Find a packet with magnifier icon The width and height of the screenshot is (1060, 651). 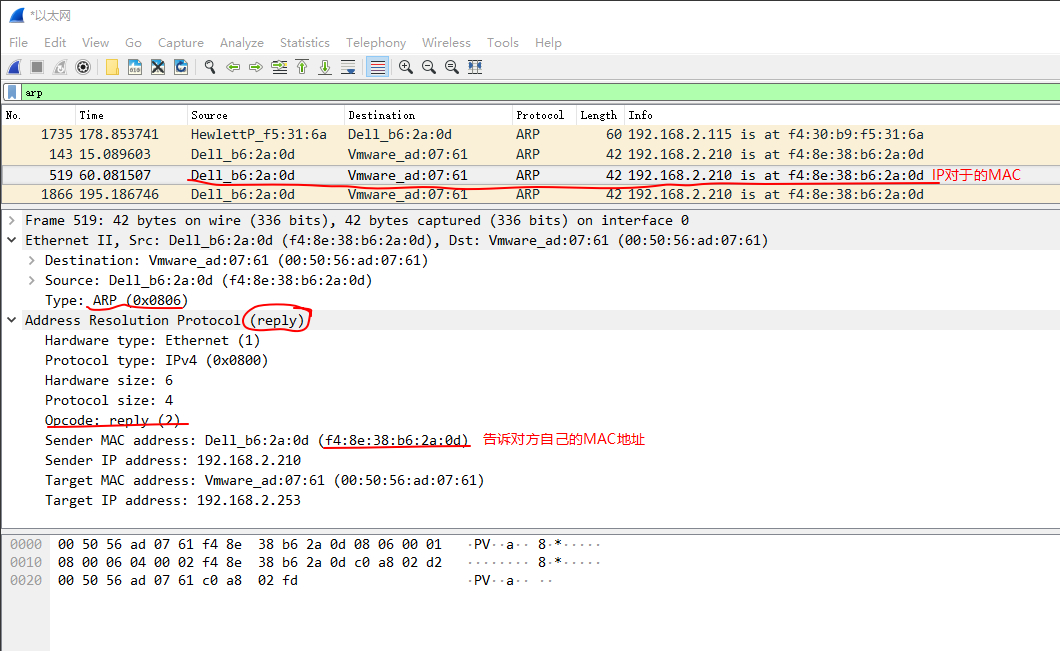pos(210,67)
